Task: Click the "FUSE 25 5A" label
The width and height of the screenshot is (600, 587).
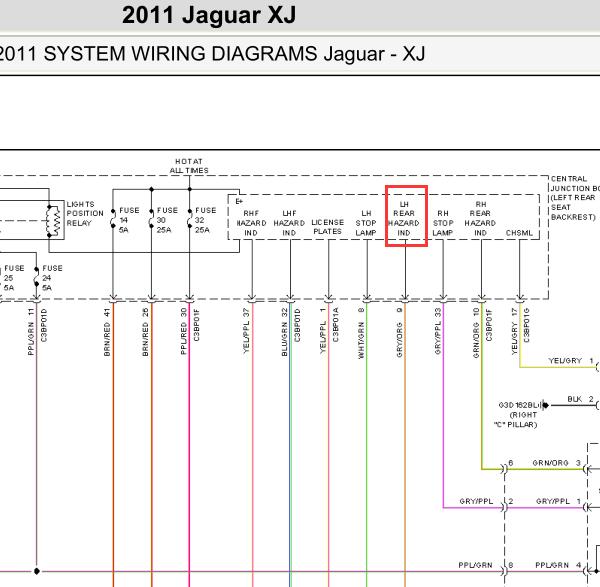Action: point(14,278)
